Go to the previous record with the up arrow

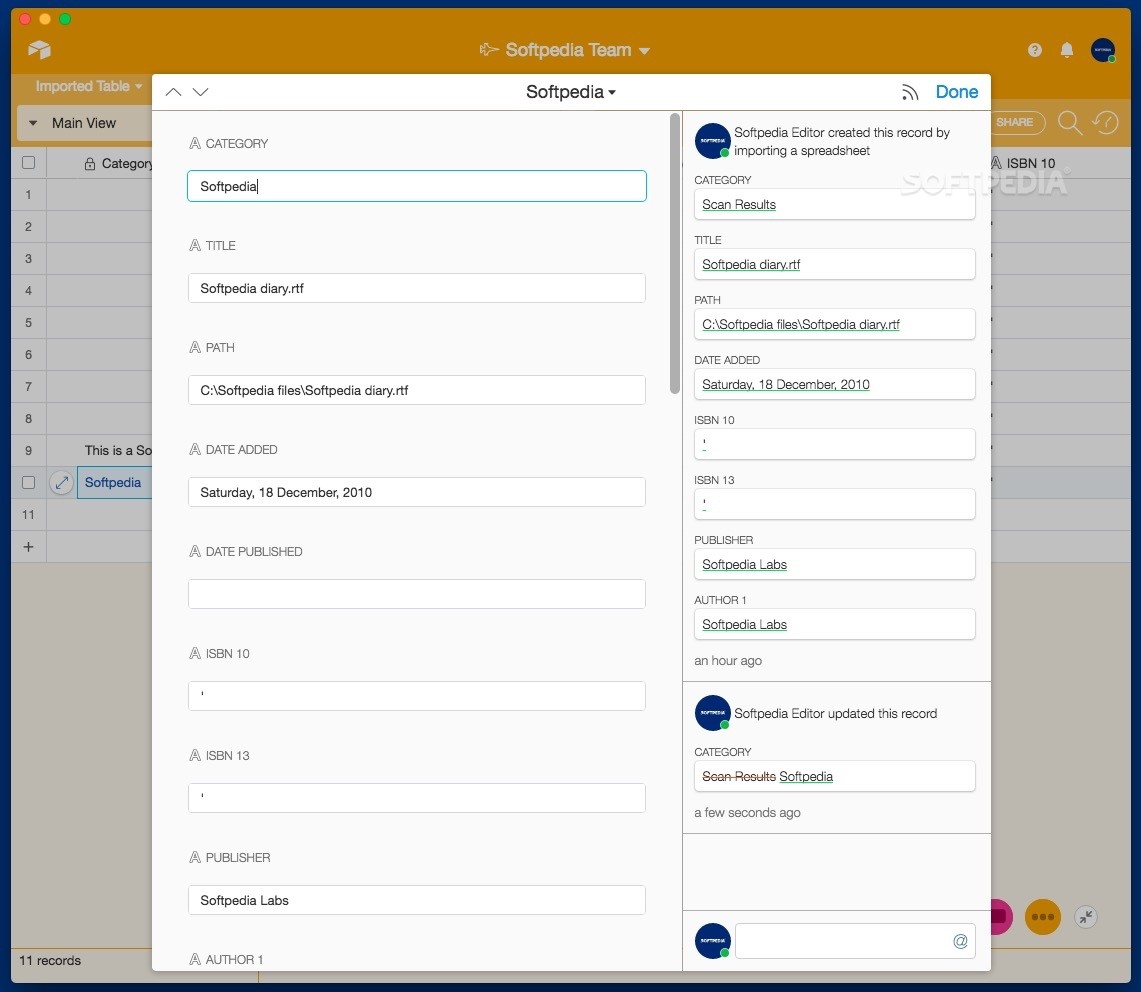[x=173, y=92]
